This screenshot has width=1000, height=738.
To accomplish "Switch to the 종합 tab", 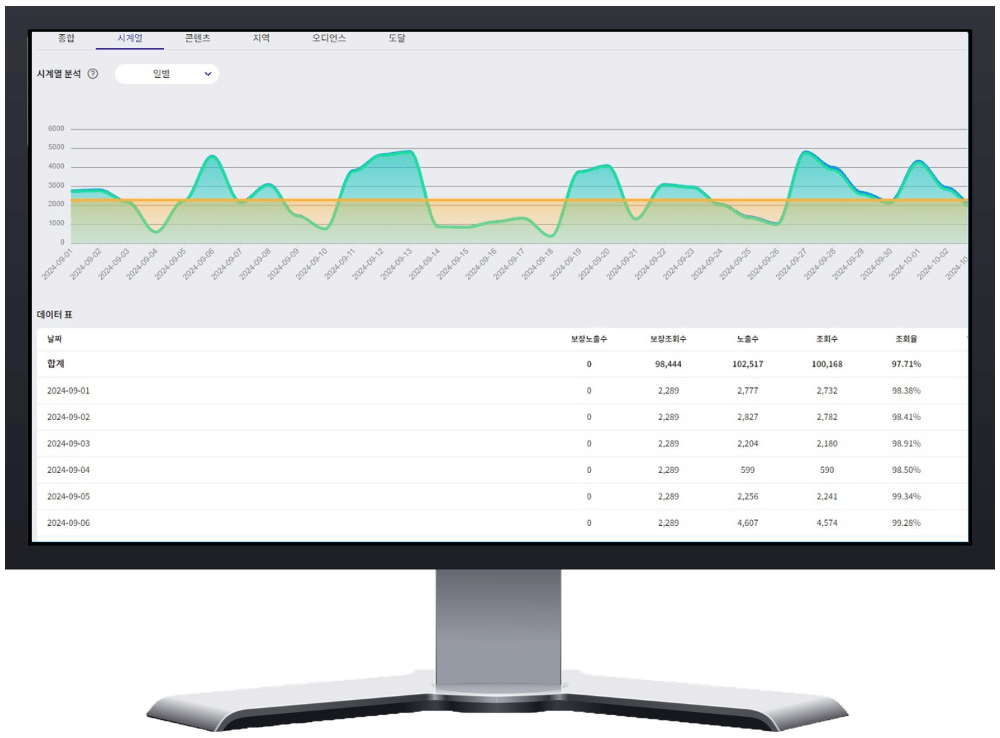I will [66, 38].
